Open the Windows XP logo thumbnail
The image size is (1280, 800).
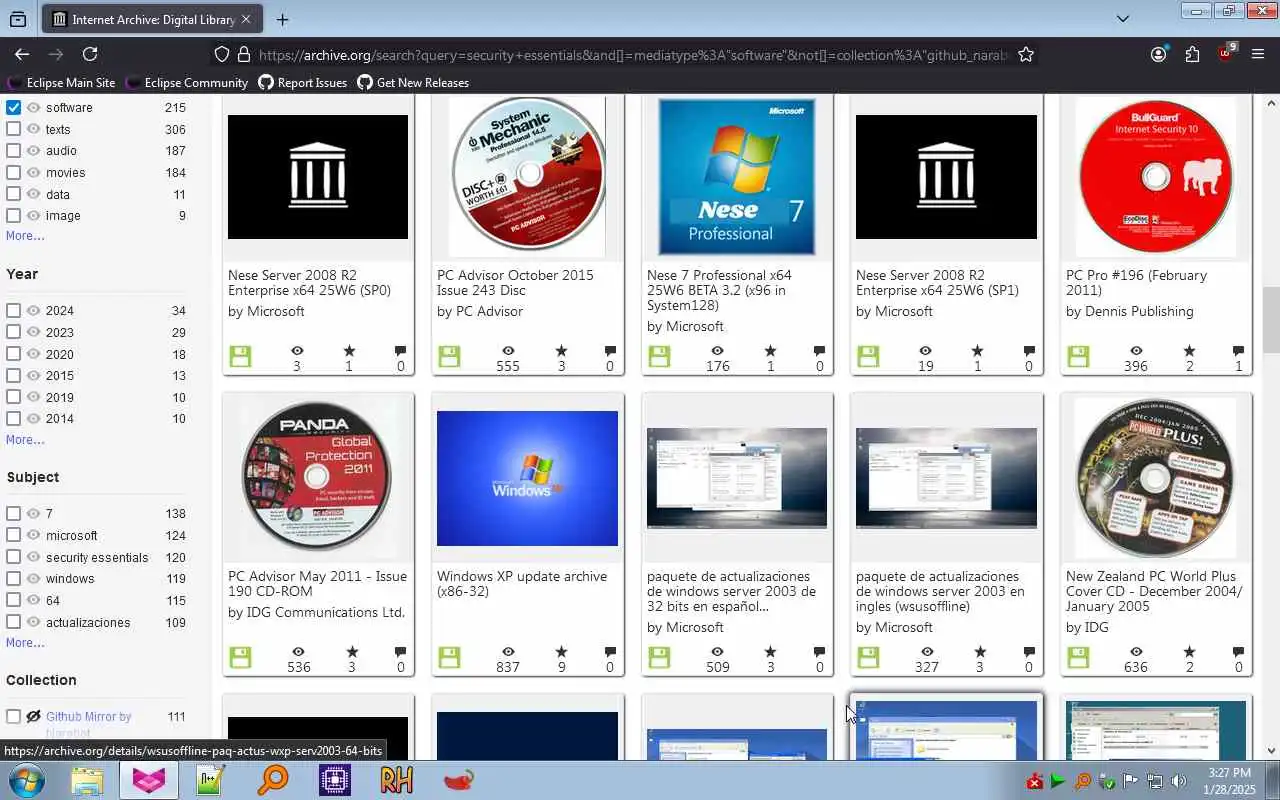click(527, 478)
